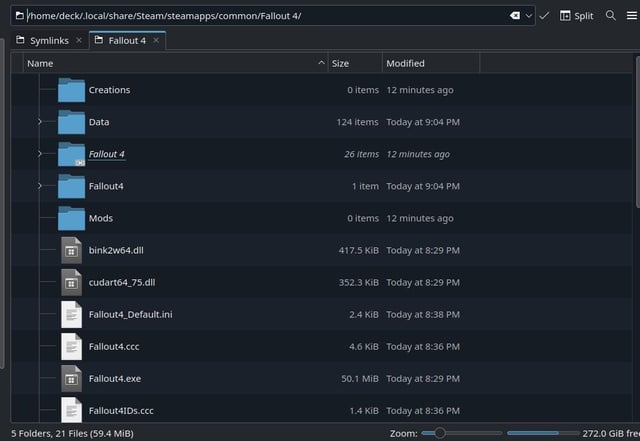The image size is (640, 441).
Task: Select the Fallout4.ccc file icon
Action: [71, 346]
